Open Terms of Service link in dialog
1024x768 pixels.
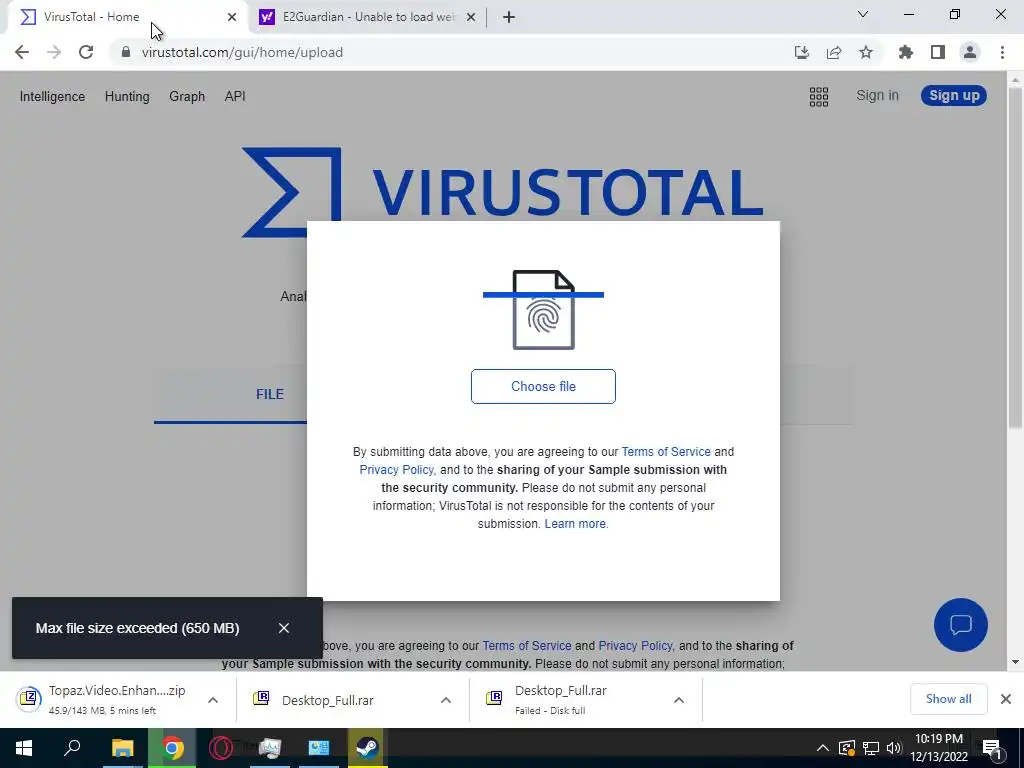(x=665, y=452)
